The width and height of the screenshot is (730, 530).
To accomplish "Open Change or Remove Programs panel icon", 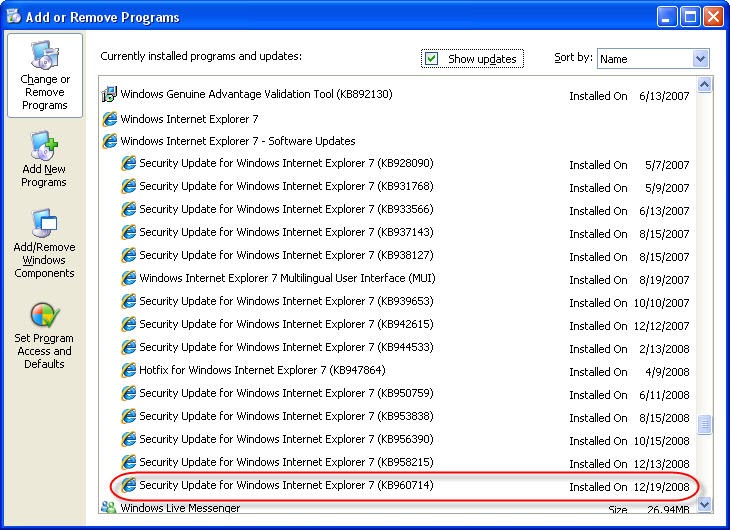I will point(45,55).
